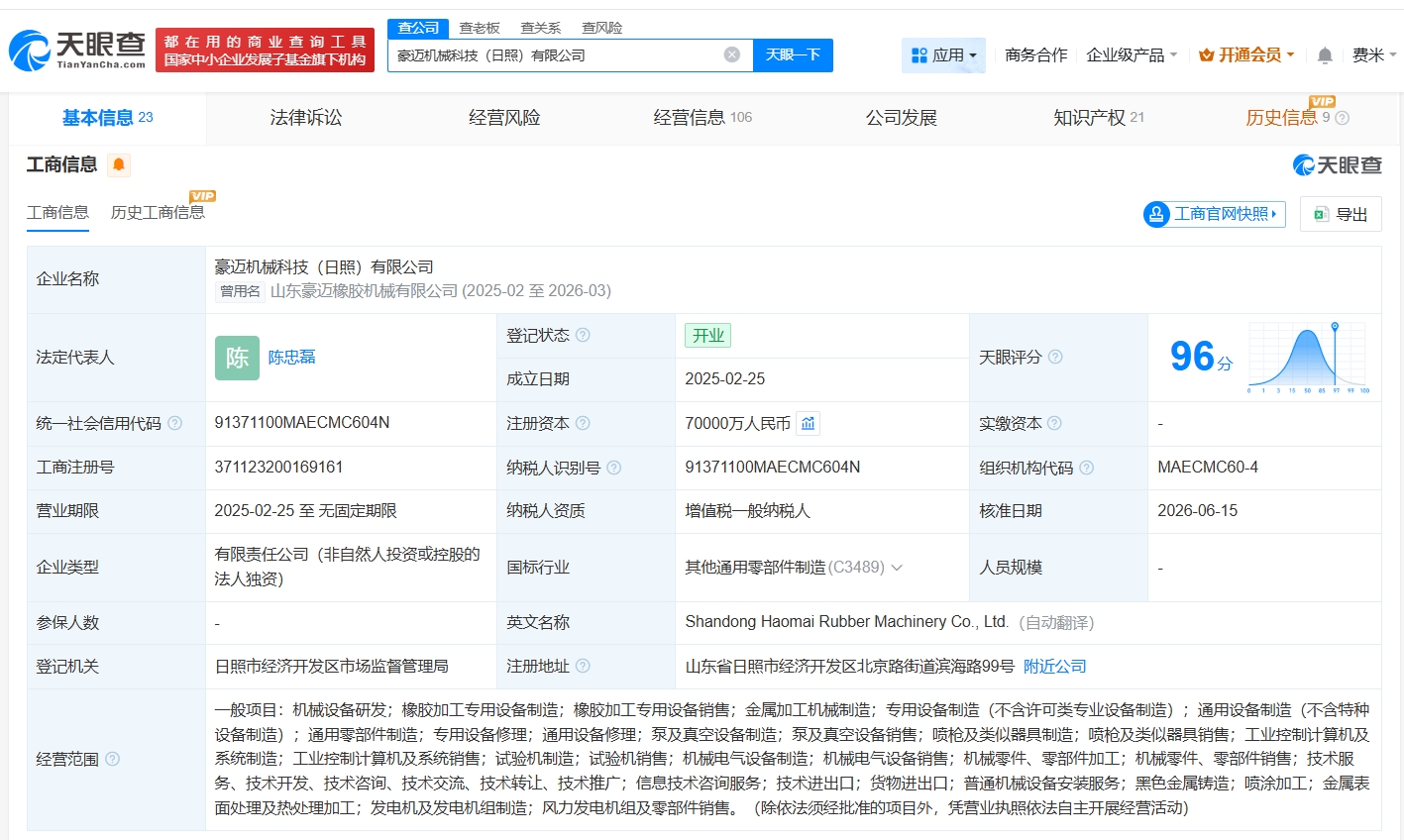1404x840 pixels.
Task: Open the 开通会员 membership dropdown
Action: (1246, 55)
